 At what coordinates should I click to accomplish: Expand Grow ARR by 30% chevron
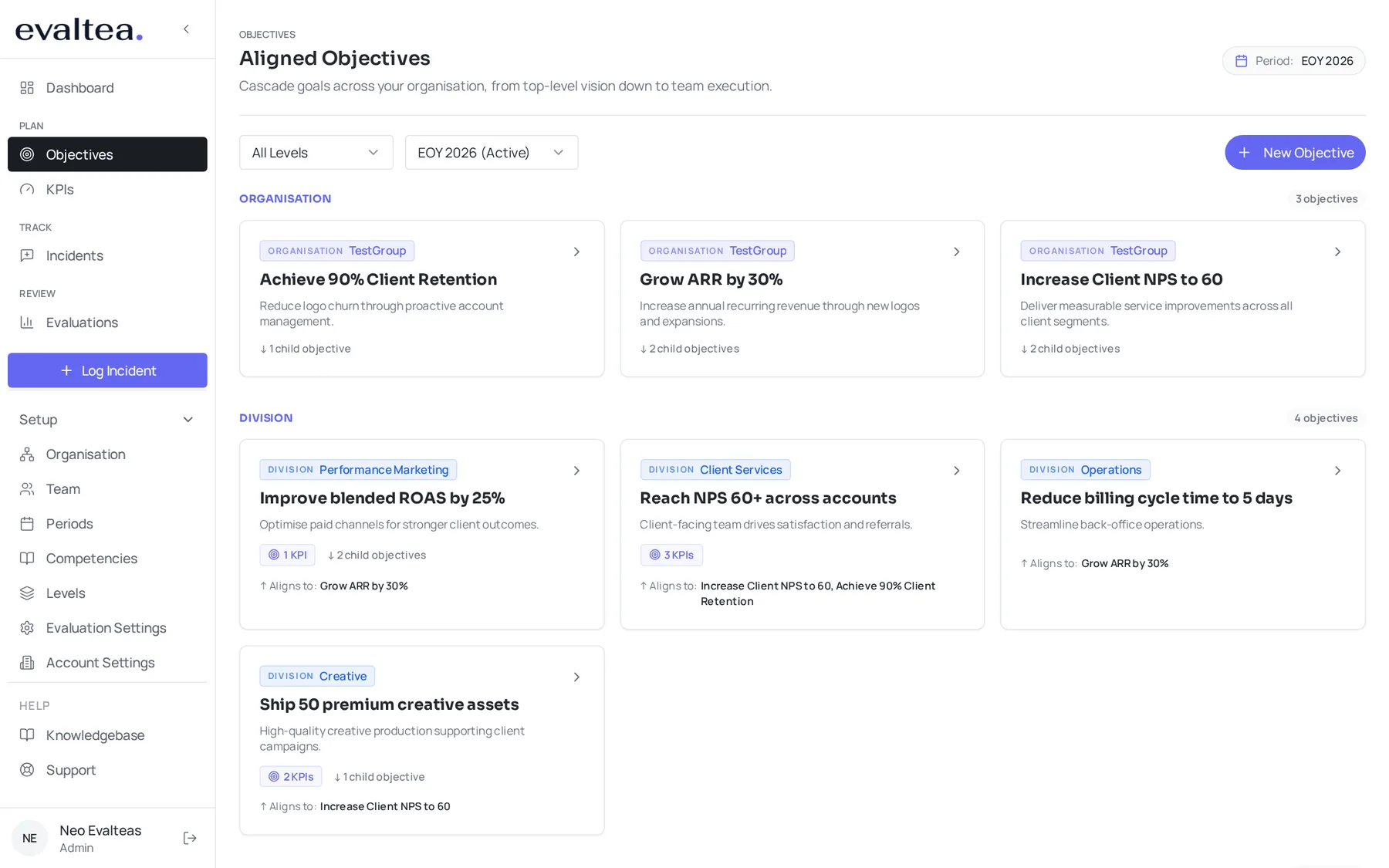[x=957, y=252]
